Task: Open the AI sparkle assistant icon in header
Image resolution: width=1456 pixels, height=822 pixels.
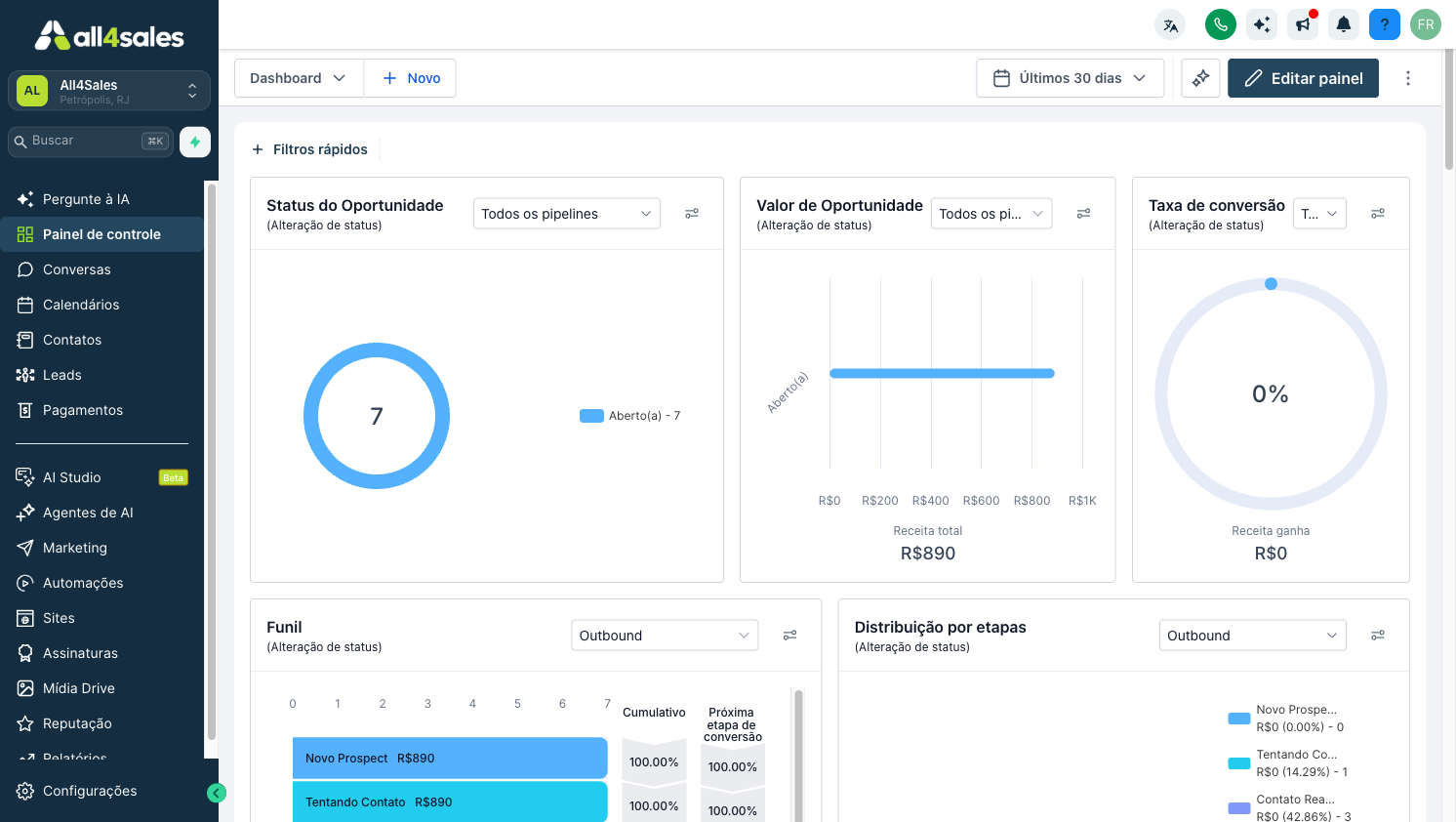Action: (x=1262, y=24)
